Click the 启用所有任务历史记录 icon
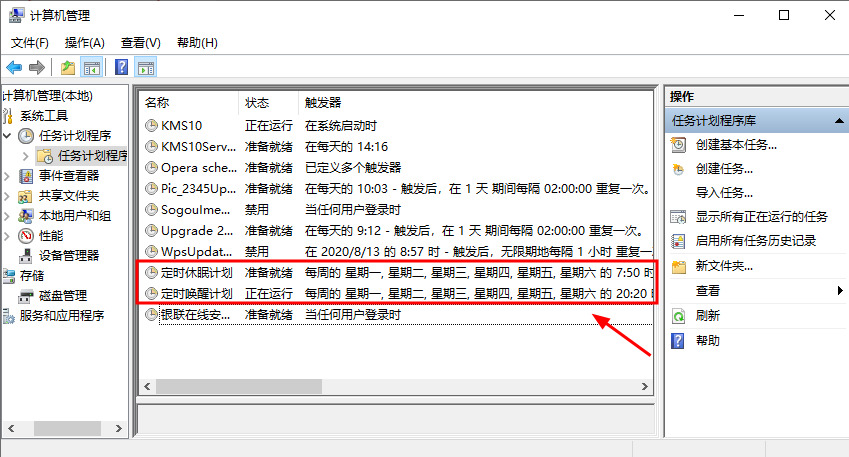849x457 pixels. click(678, 241)
